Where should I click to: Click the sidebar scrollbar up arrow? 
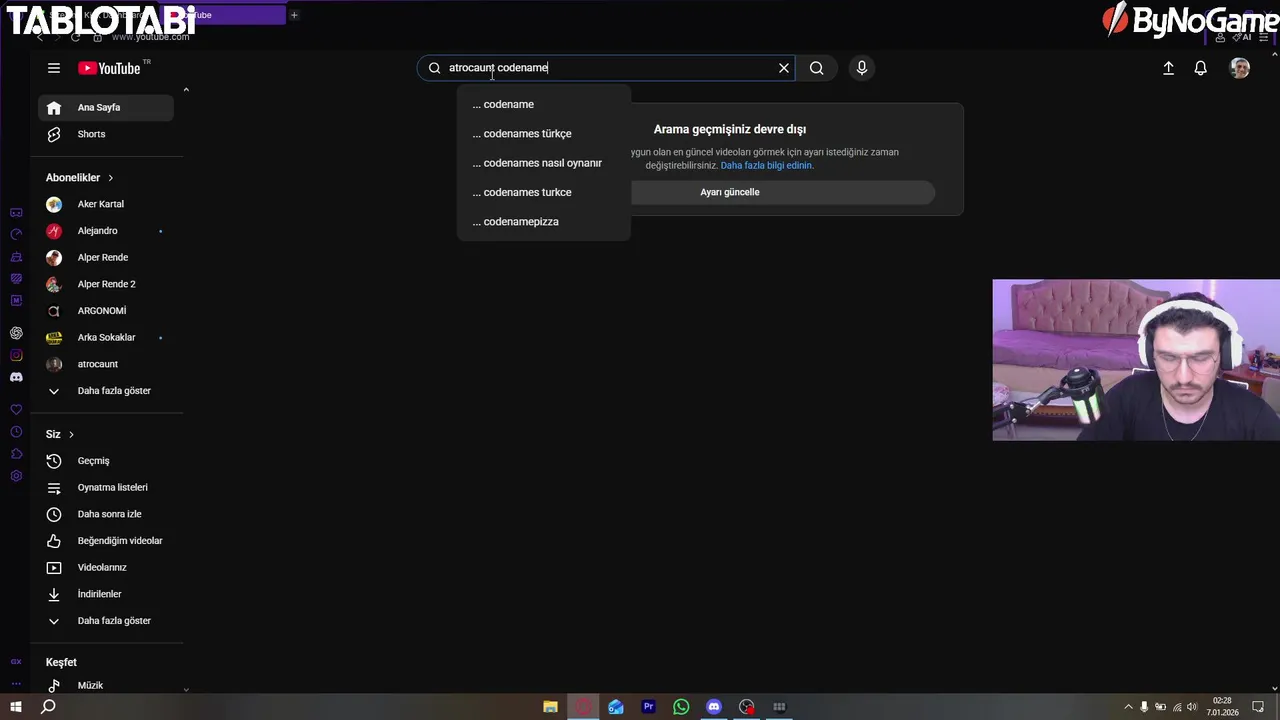186,90
